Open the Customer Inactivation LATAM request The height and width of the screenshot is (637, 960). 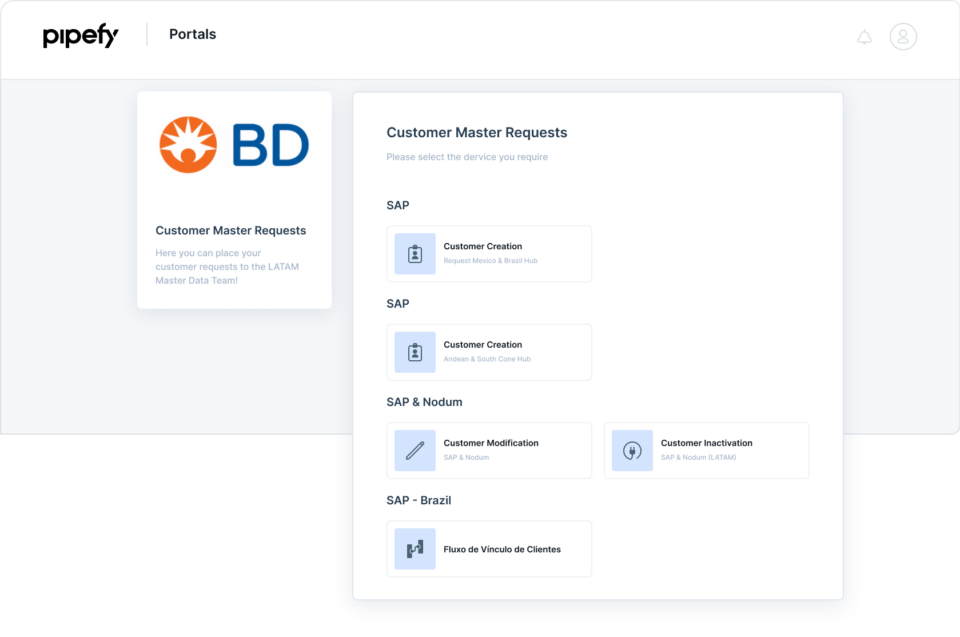click(706, 450)
